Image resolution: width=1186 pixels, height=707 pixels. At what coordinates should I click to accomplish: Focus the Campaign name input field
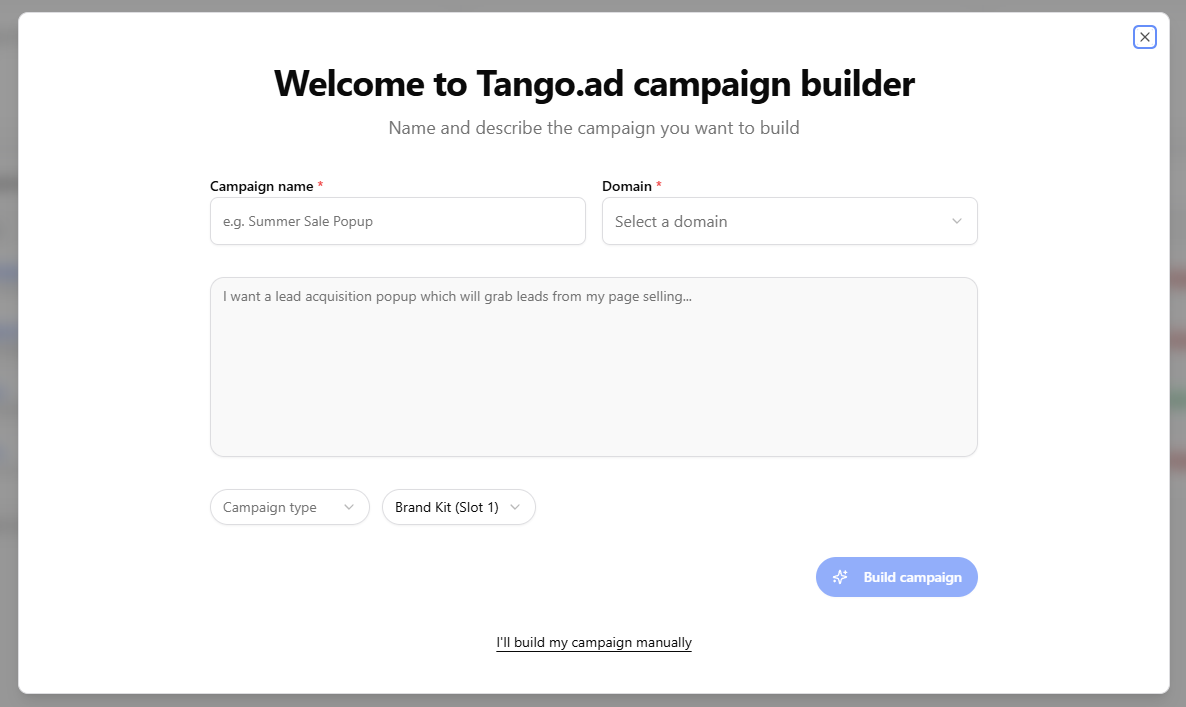[398, 221]
